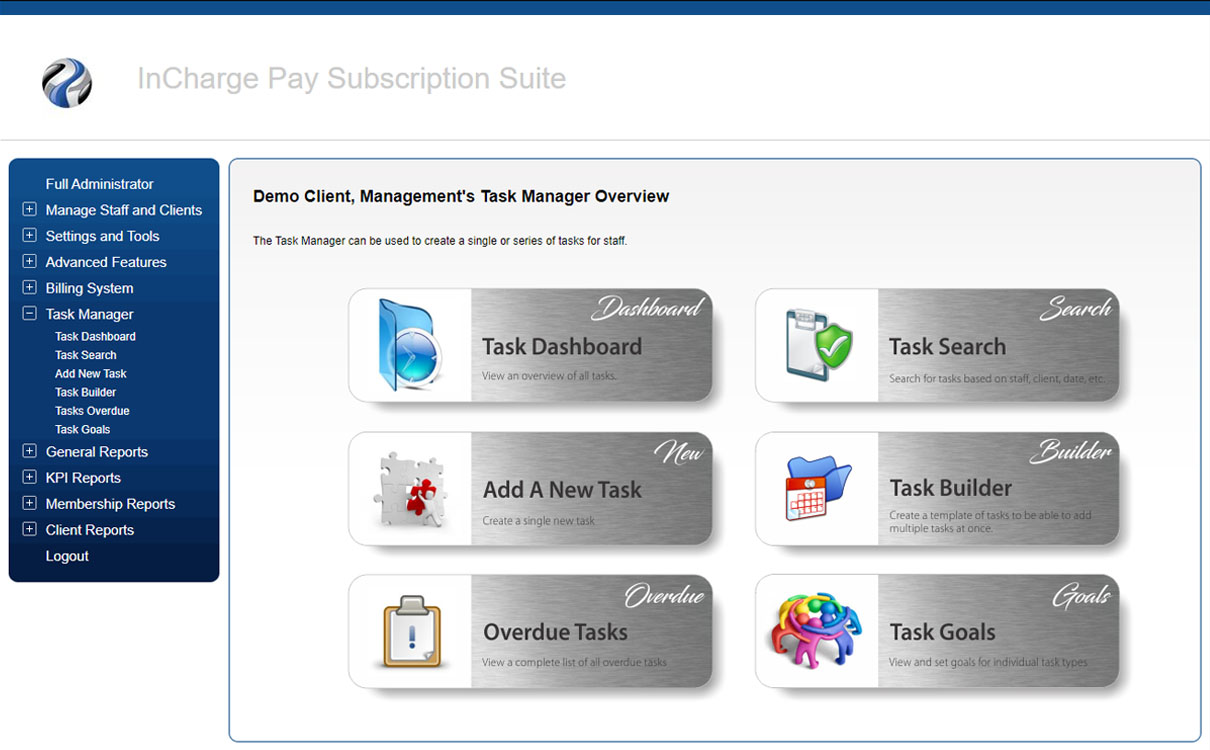Click the 'View a complete list of all overdue tasks' text
This screenshot has height=750, width=1210.
tap(575, 662)
